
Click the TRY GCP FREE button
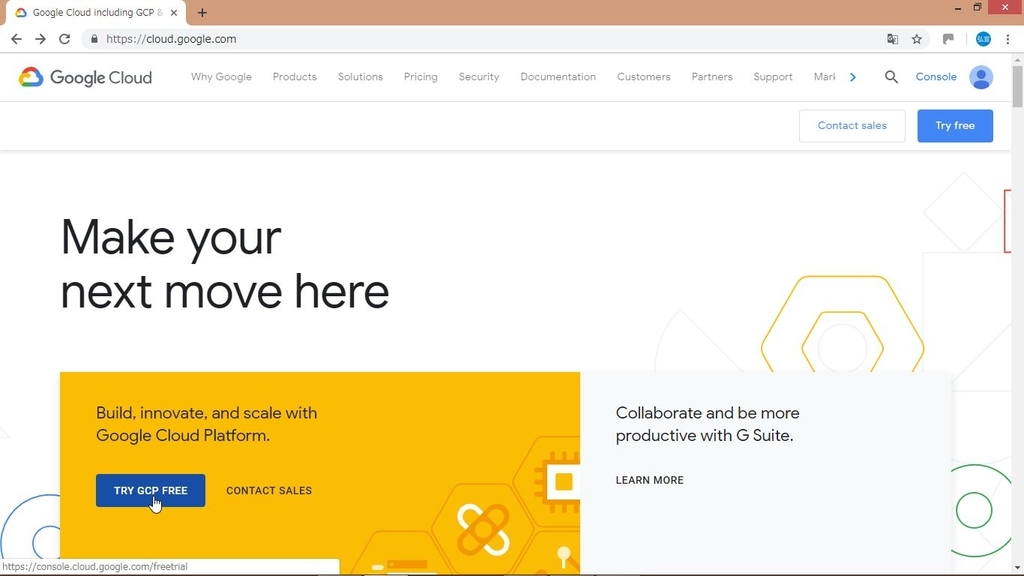pos(150,490)
